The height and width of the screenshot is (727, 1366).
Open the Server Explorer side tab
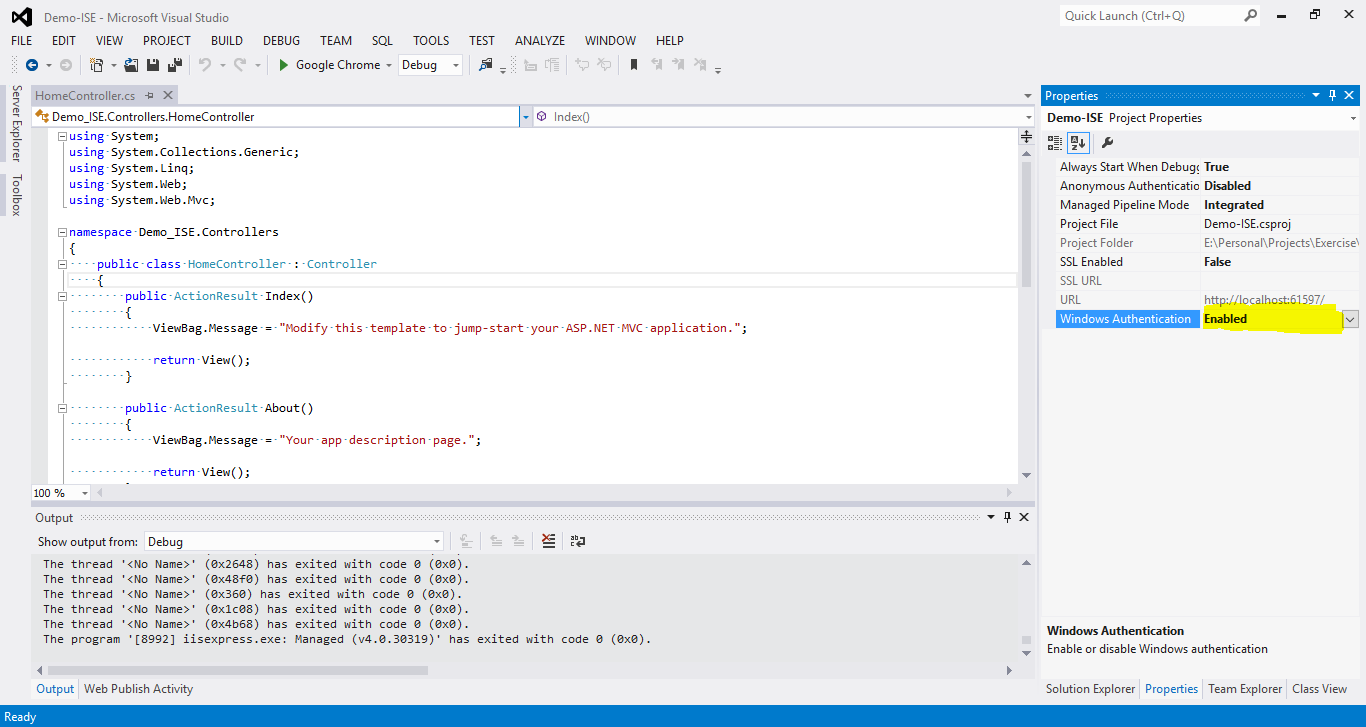coord(16,123)
